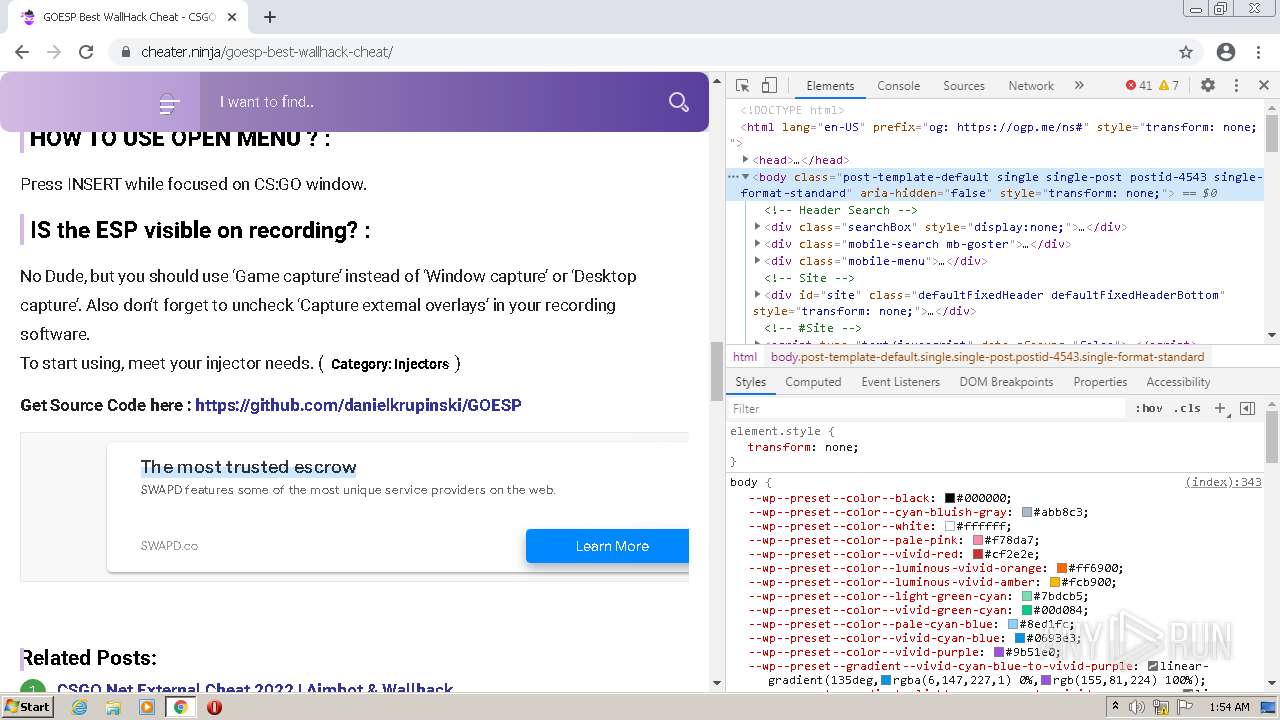Open color picker for white #ffffff swatch

click(950, 526)
